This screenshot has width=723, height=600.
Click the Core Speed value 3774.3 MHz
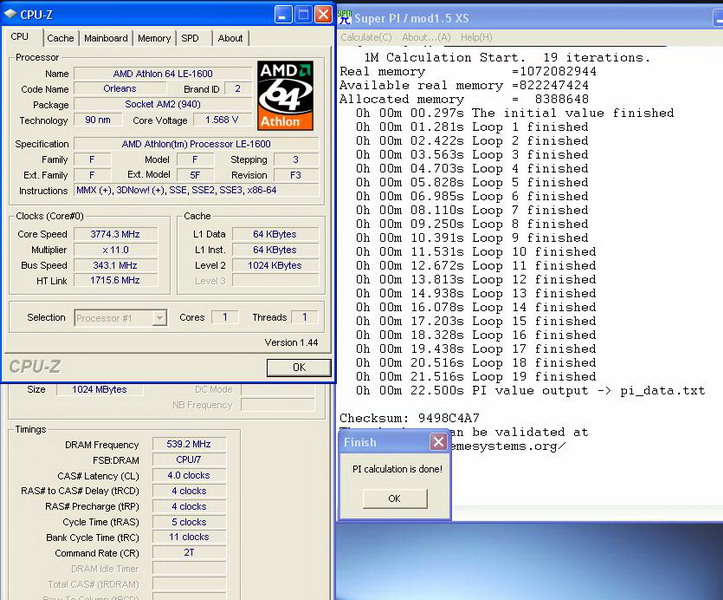tap(115, 234)
